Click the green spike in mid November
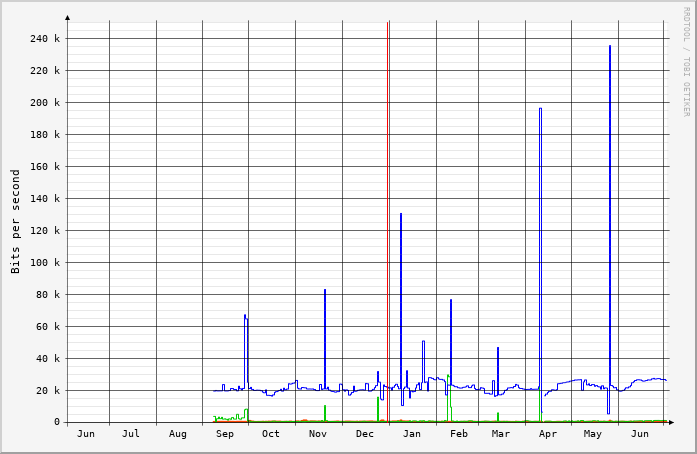Image resolution: width=697 pixels, height=454 pixels. click(x=325, y=413)
